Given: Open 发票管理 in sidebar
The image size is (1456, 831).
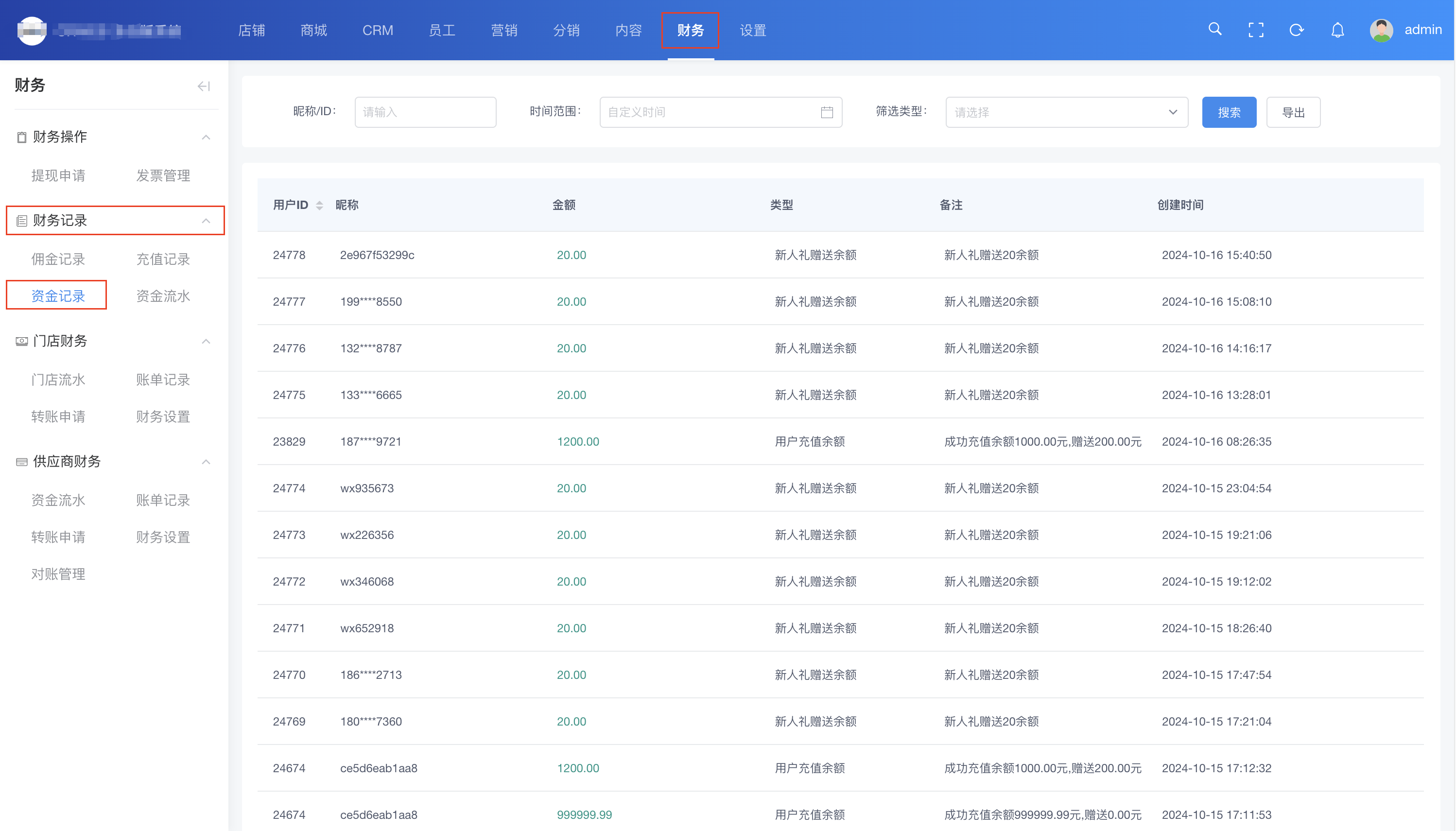Looking at the screenshot, I should point(163,176).
